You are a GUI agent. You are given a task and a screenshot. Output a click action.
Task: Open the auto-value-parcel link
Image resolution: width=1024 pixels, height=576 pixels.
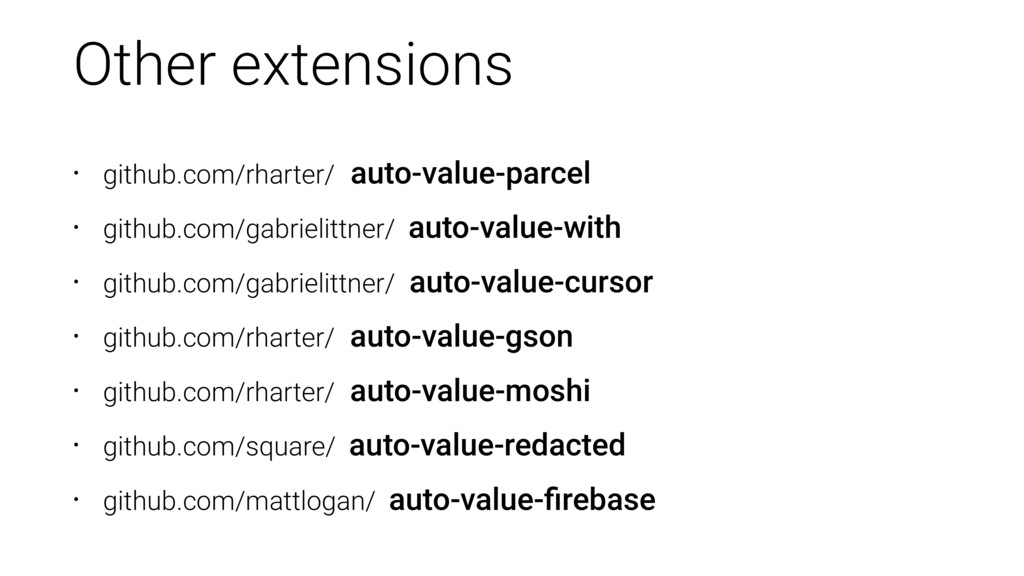tap(470, 174)
